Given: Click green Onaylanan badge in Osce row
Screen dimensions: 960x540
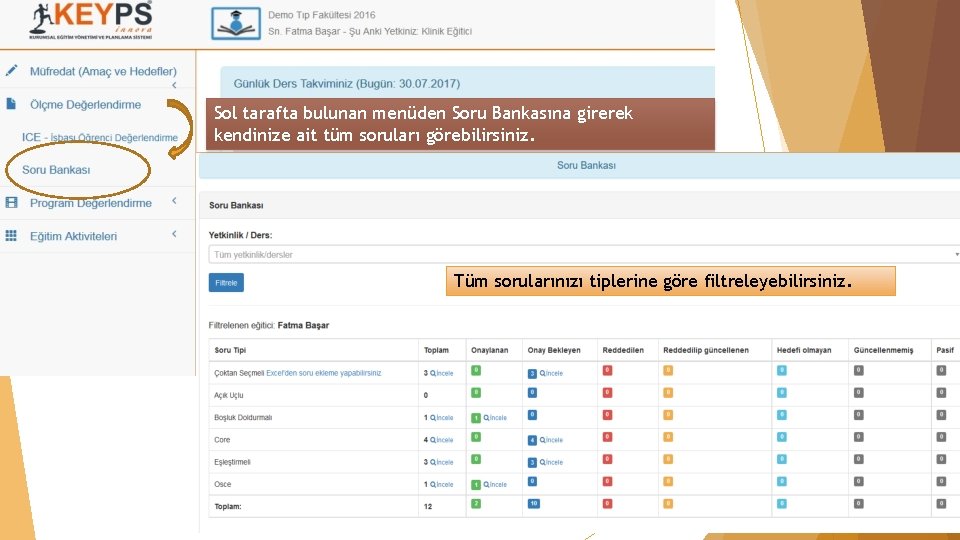Looking at the screenshot, I should [476, 484].
